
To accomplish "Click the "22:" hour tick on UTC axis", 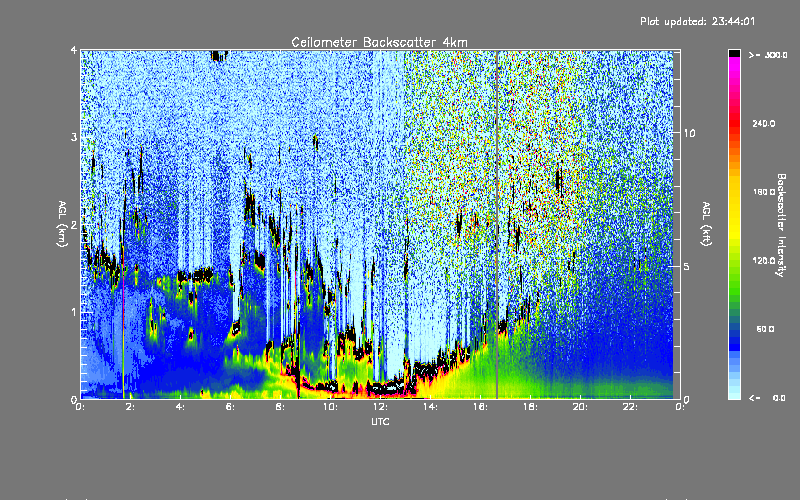I will (x=630, y=407).
